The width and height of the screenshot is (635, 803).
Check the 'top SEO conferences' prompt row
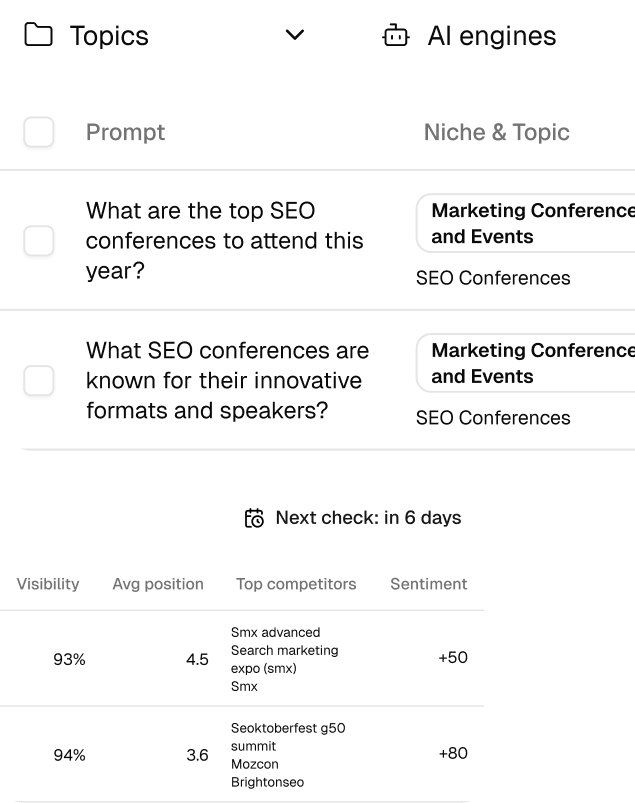(x=39, y=241)
